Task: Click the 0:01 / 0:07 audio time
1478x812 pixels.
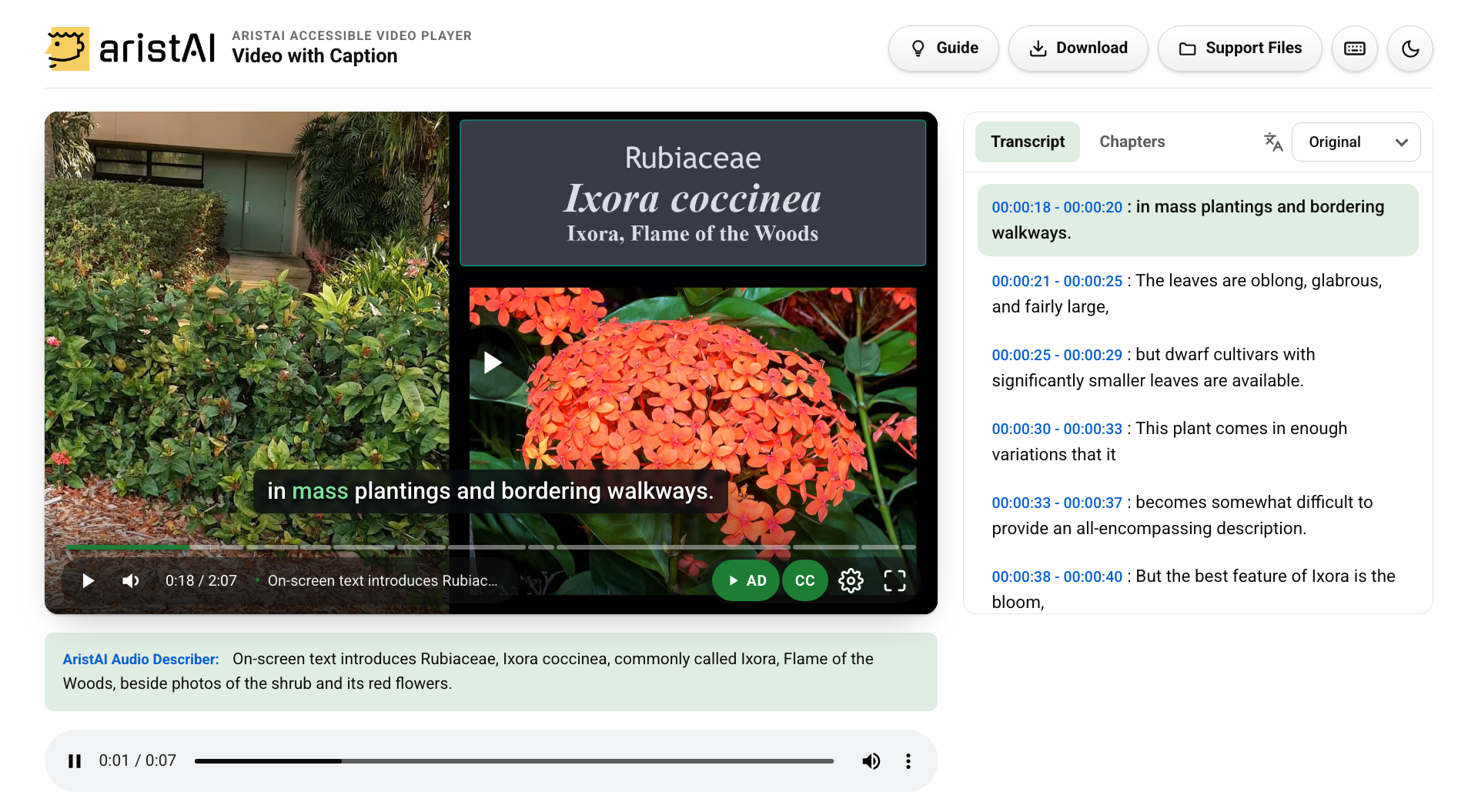Action: 138,760
